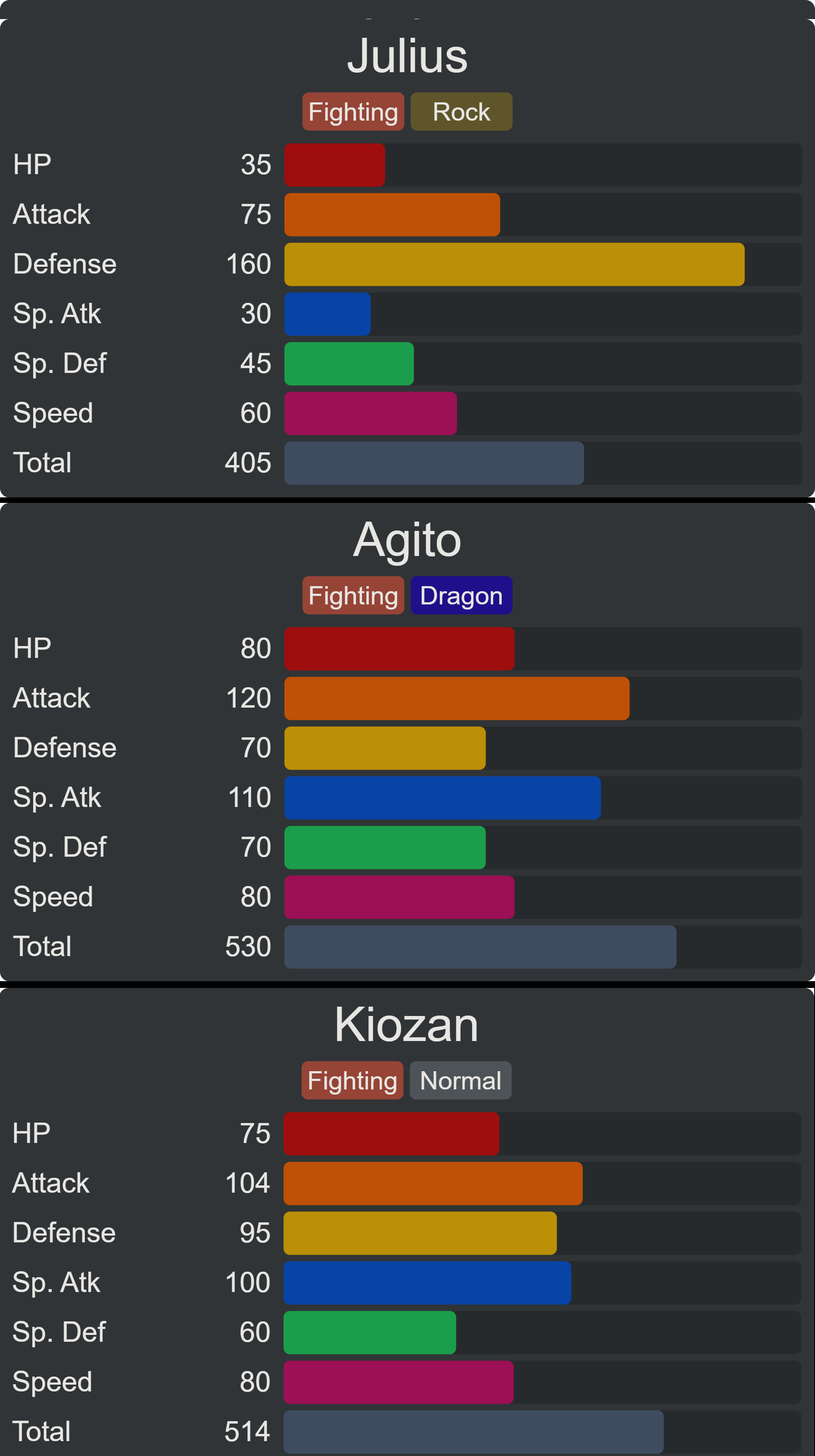Click Julius's yellow Defense 160 bar

pyautogui.click(x=514, y=264)
